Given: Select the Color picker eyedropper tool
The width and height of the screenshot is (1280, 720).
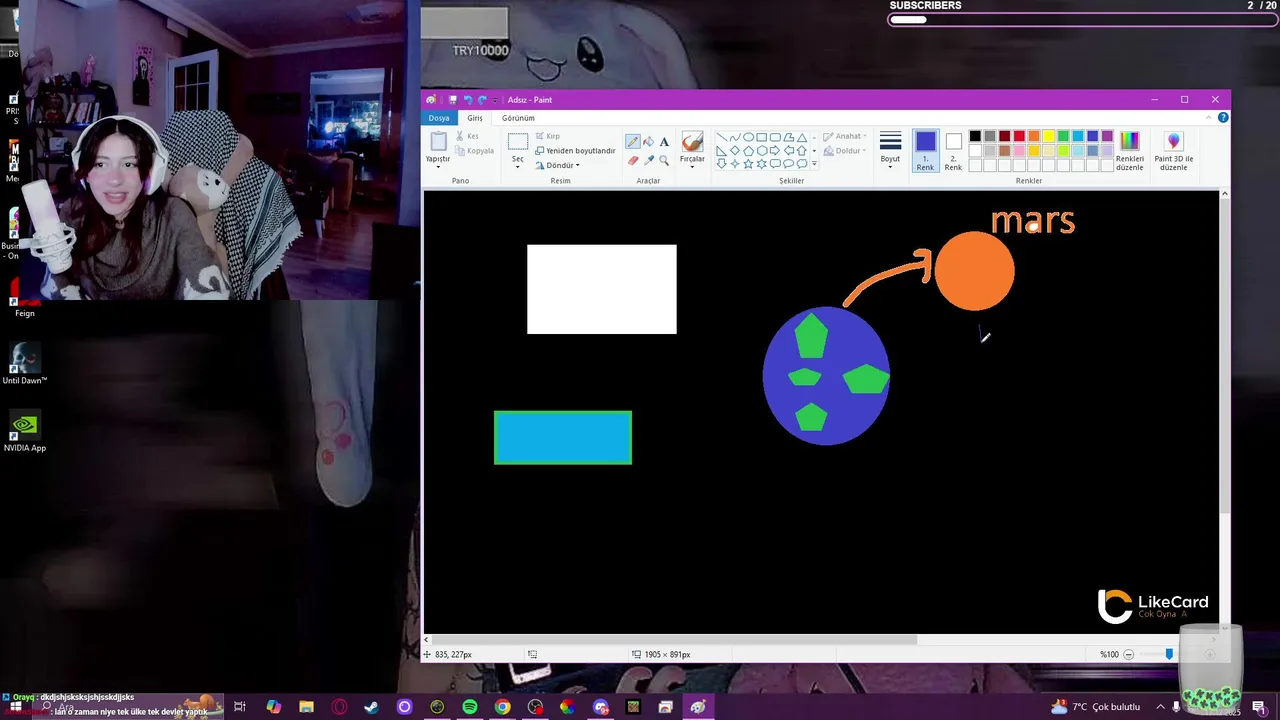Looking at the screenshot, I should (x=648, y=160).
